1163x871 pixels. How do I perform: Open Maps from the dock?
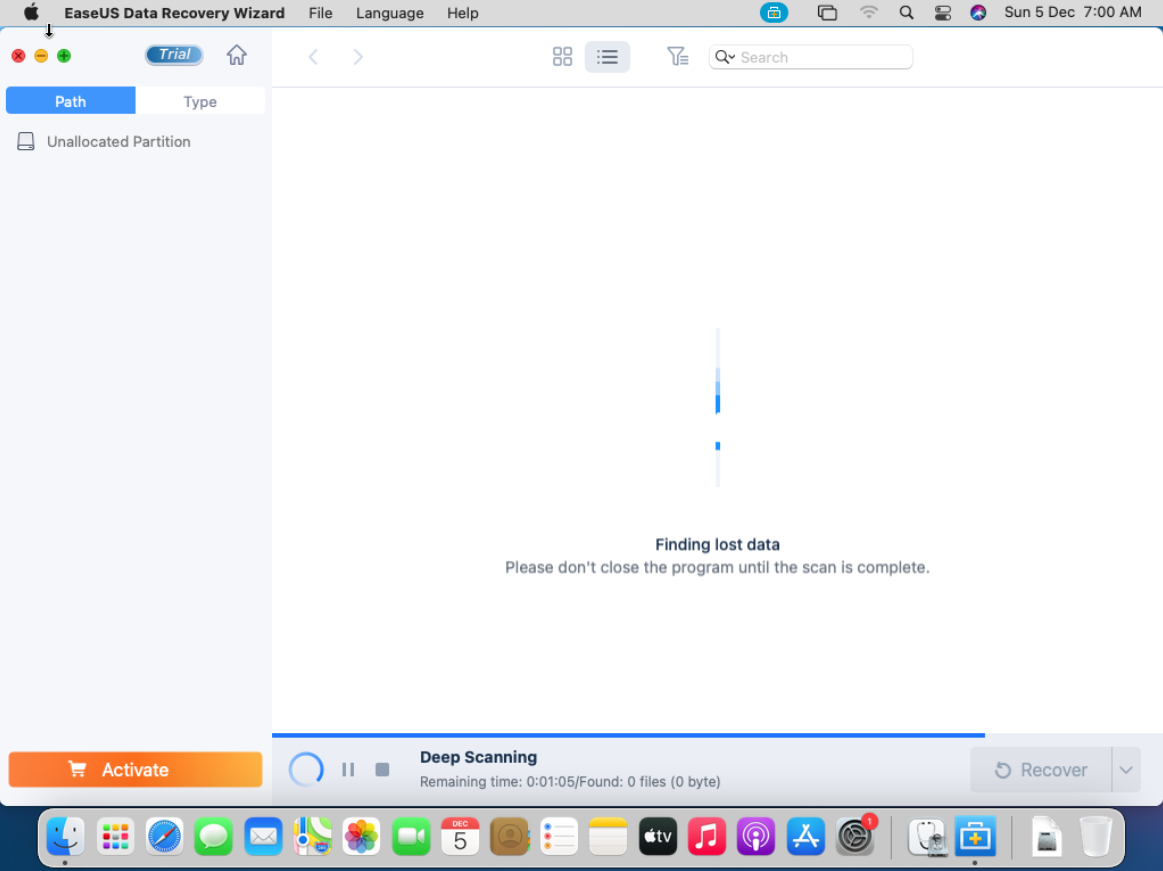point(312,837)
